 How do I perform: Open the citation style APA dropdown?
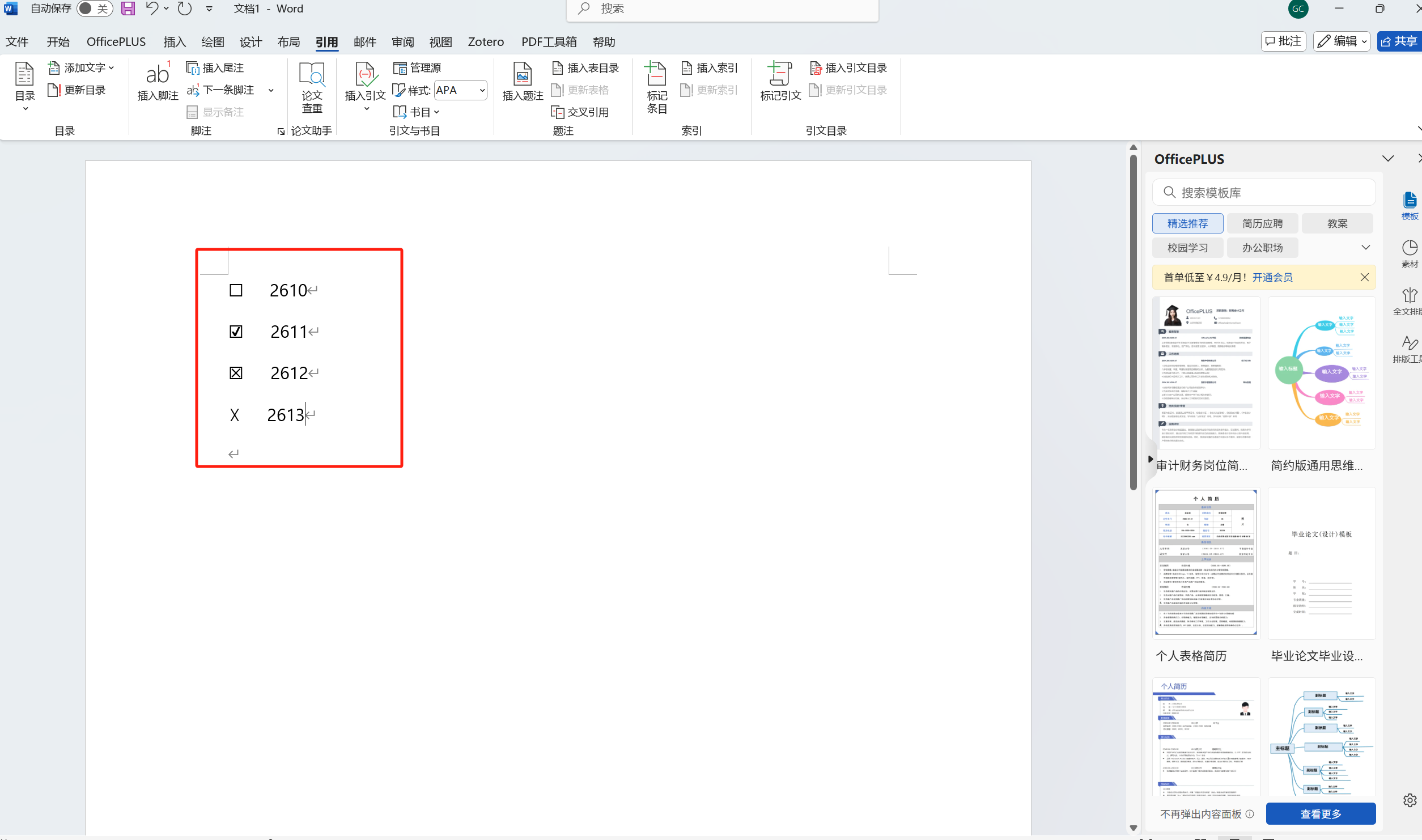coord(482,90)
